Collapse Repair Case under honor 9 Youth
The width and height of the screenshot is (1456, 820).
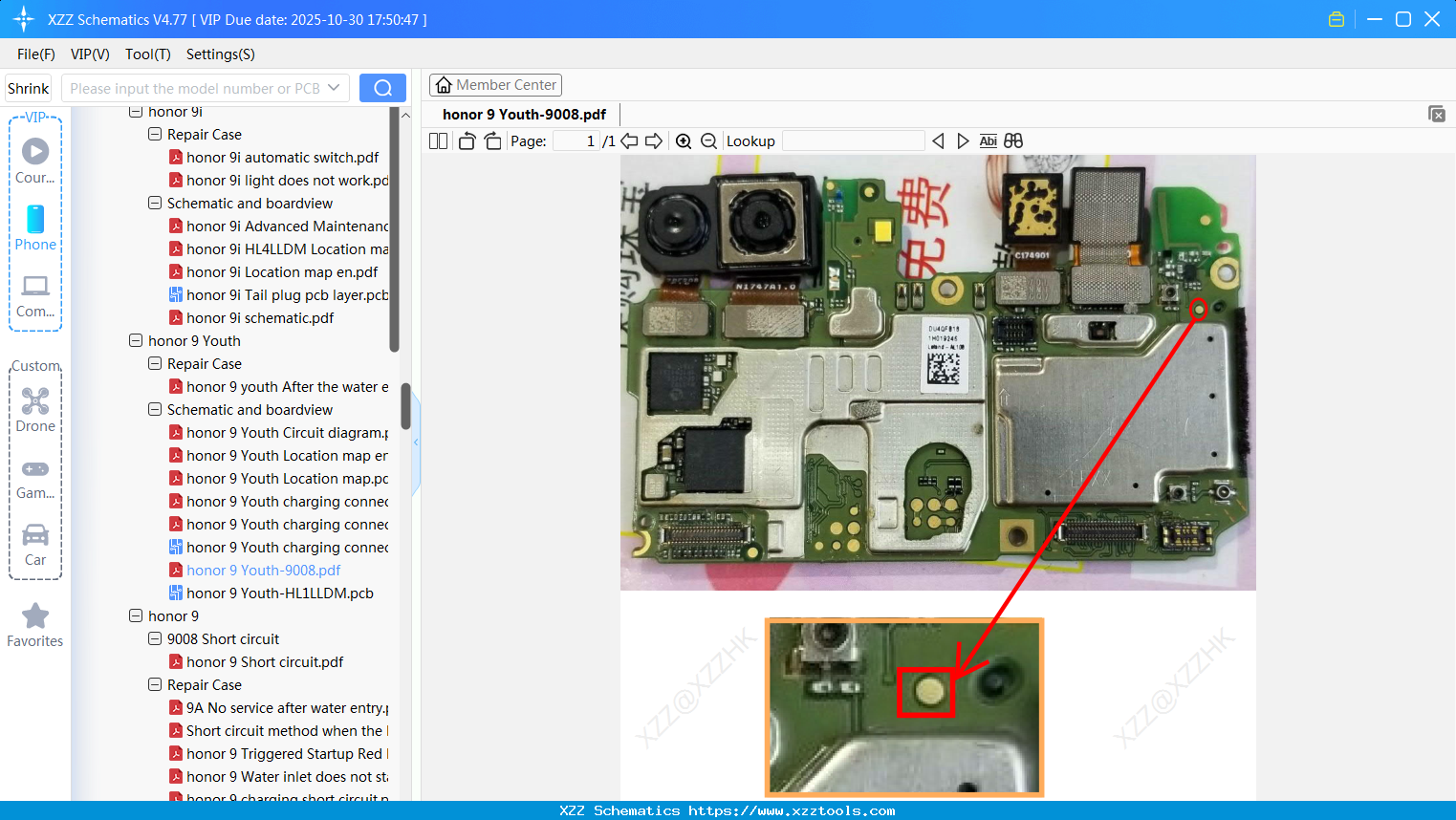[x=155, y=364]
